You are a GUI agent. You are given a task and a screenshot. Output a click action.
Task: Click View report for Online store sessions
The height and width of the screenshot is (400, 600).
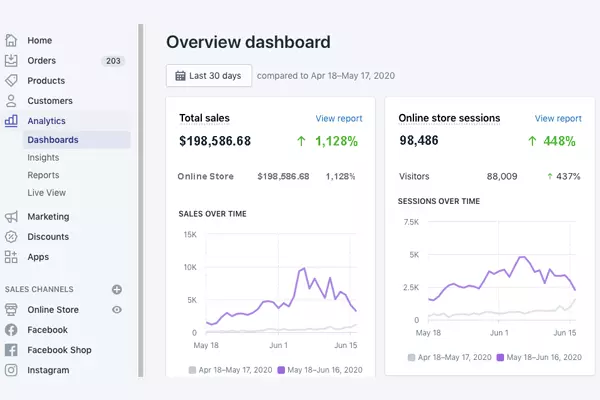pos(557,119)
